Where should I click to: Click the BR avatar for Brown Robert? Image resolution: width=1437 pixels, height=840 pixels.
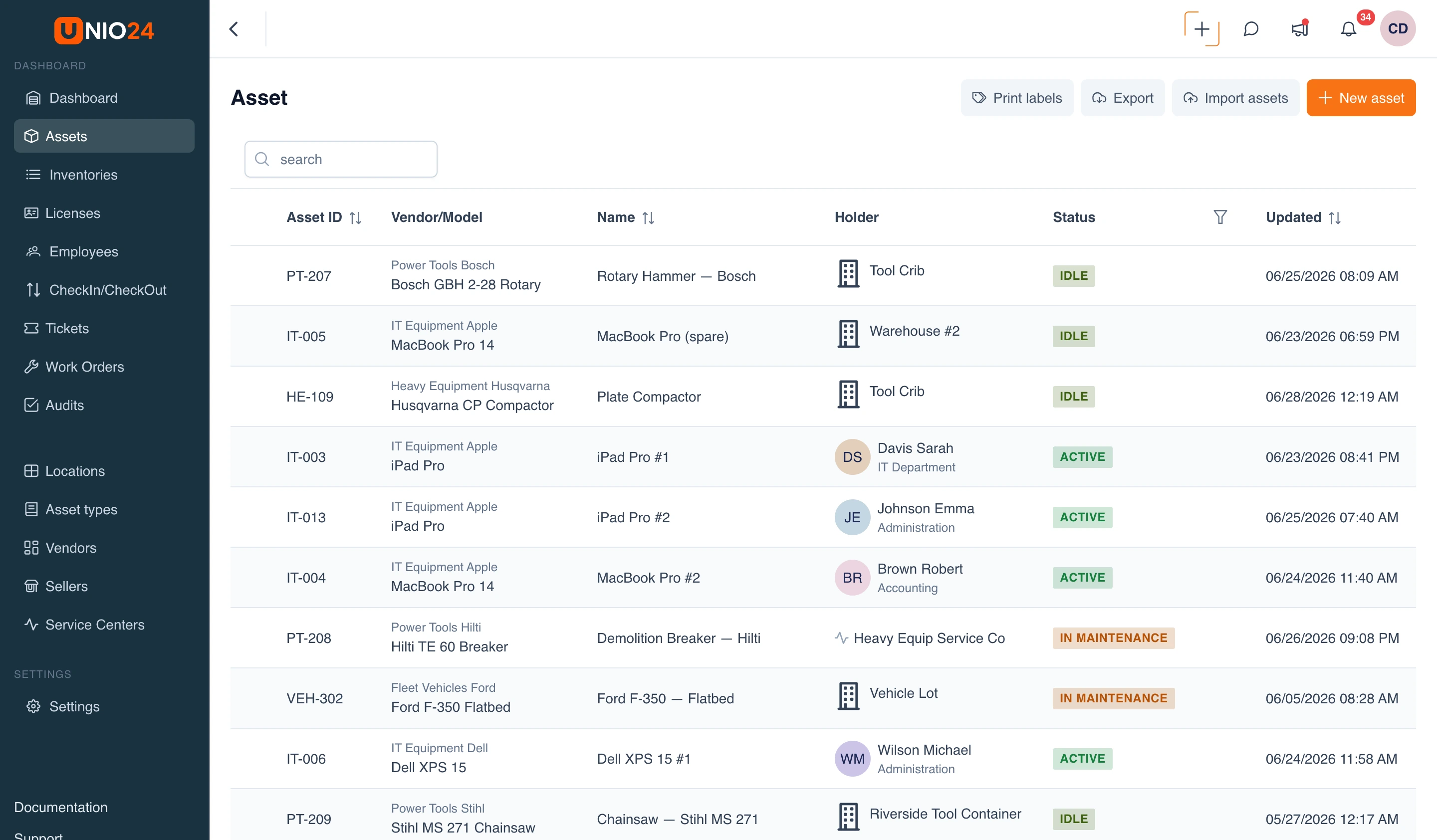click(852, 578)
